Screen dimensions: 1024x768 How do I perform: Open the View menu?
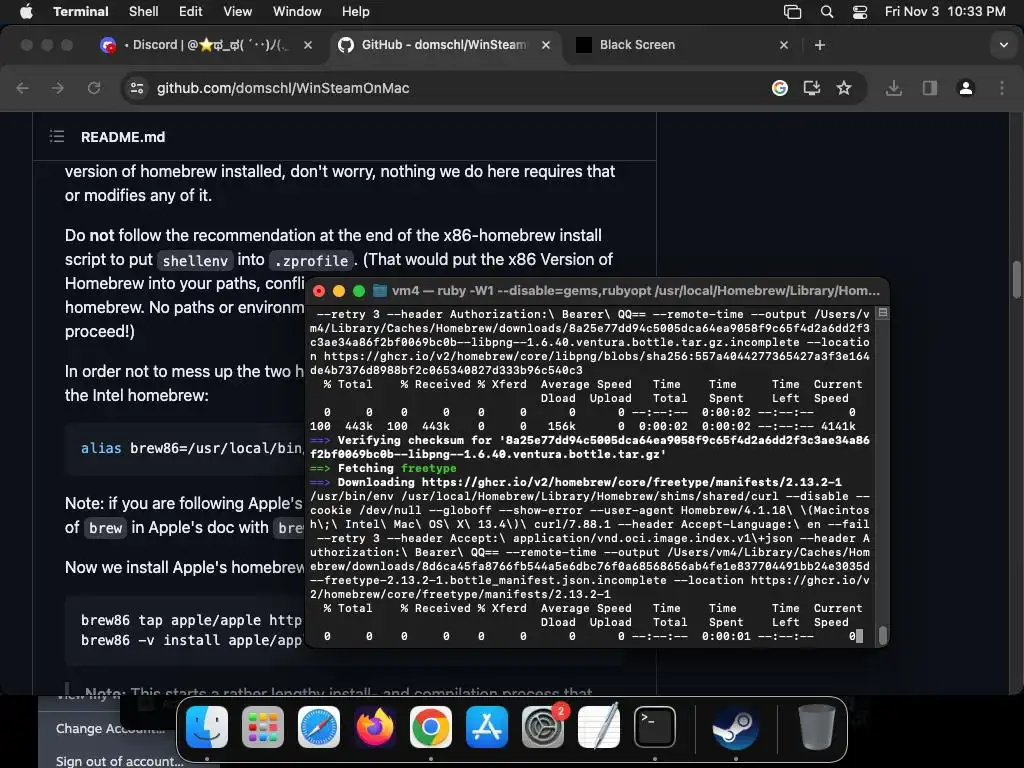tap(237, 11)
